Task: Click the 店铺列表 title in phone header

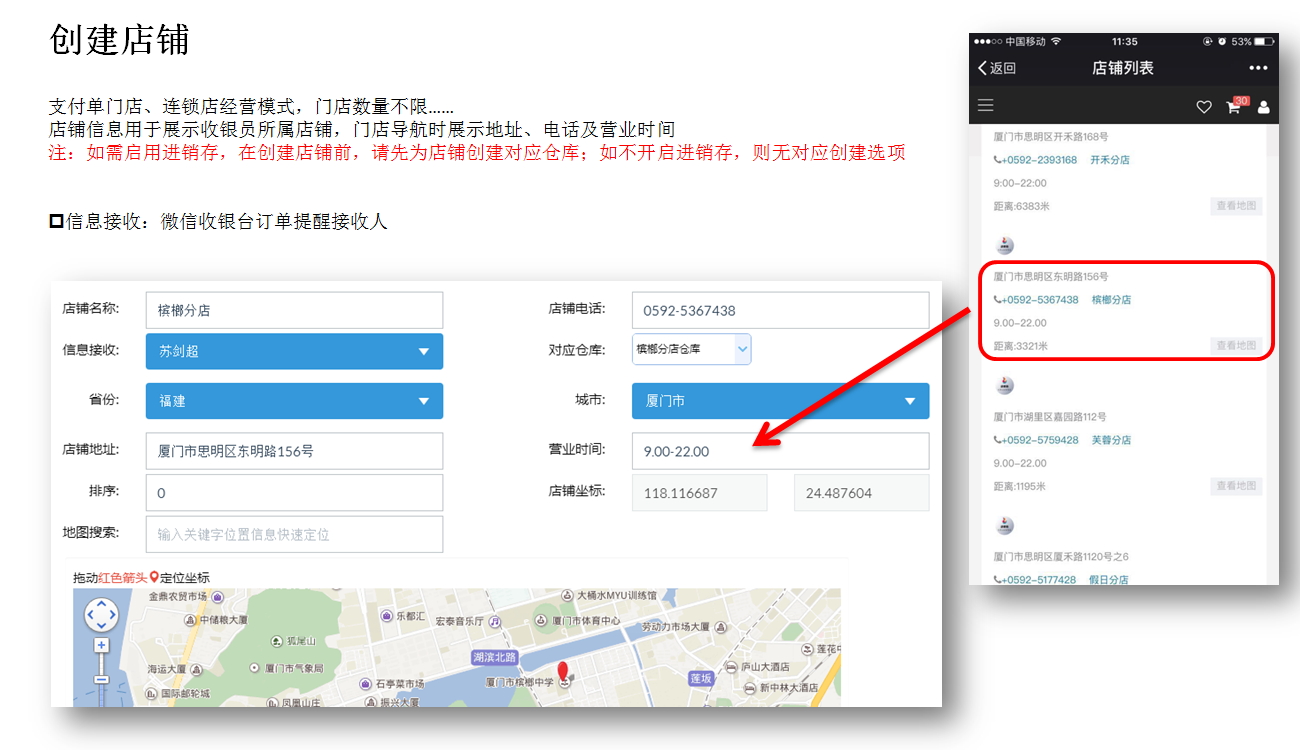Action: pos(1123,68)
